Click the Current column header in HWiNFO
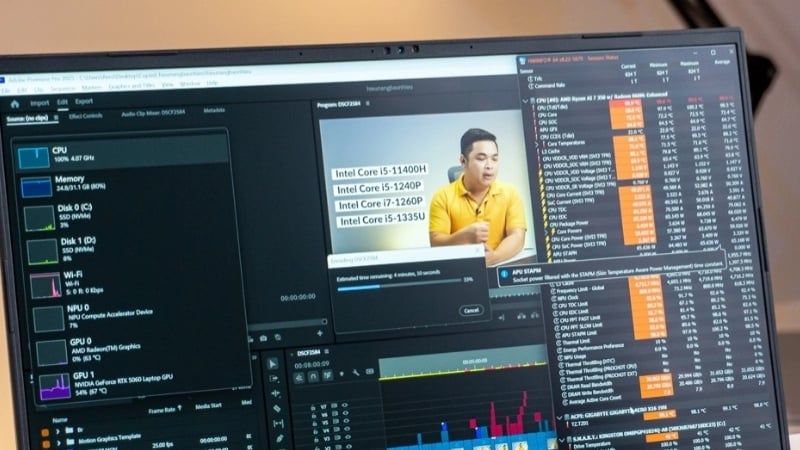Screen dimensions: 800x450 click(x=628, y=66)
